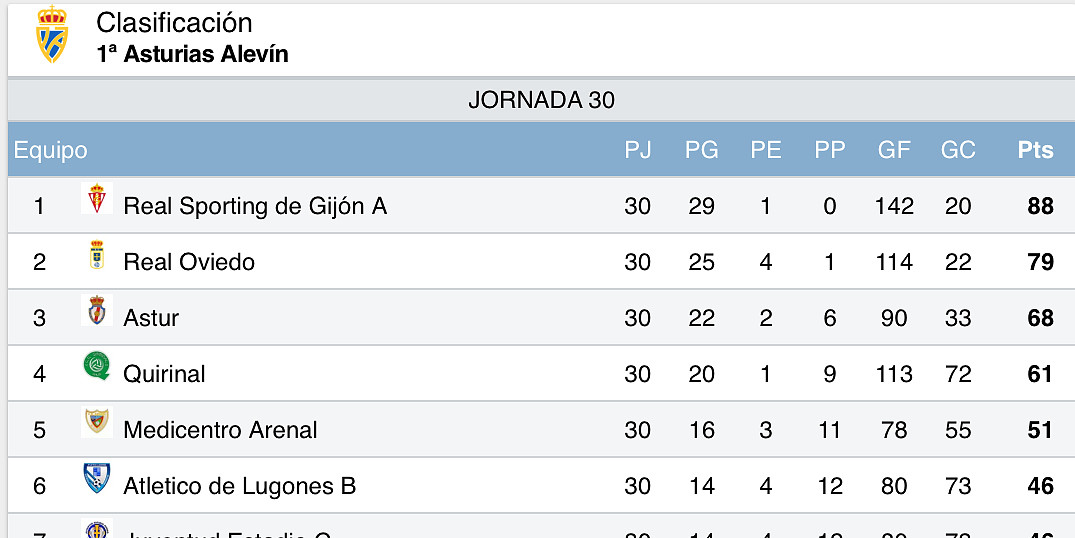The image size is (1075, 538).
Task: Click the Equipo column header
Action: (x=51, y=151)
